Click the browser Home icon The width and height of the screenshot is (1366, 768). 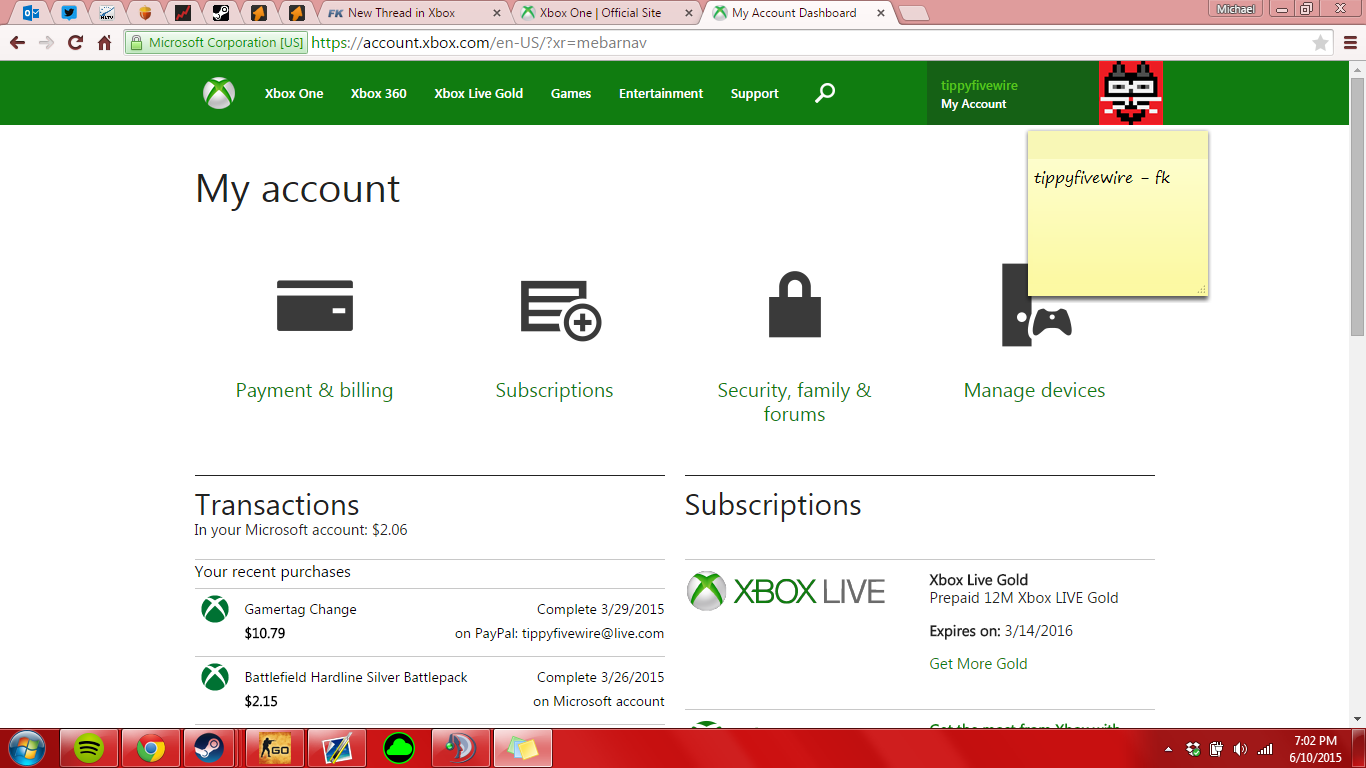(104, 43)
